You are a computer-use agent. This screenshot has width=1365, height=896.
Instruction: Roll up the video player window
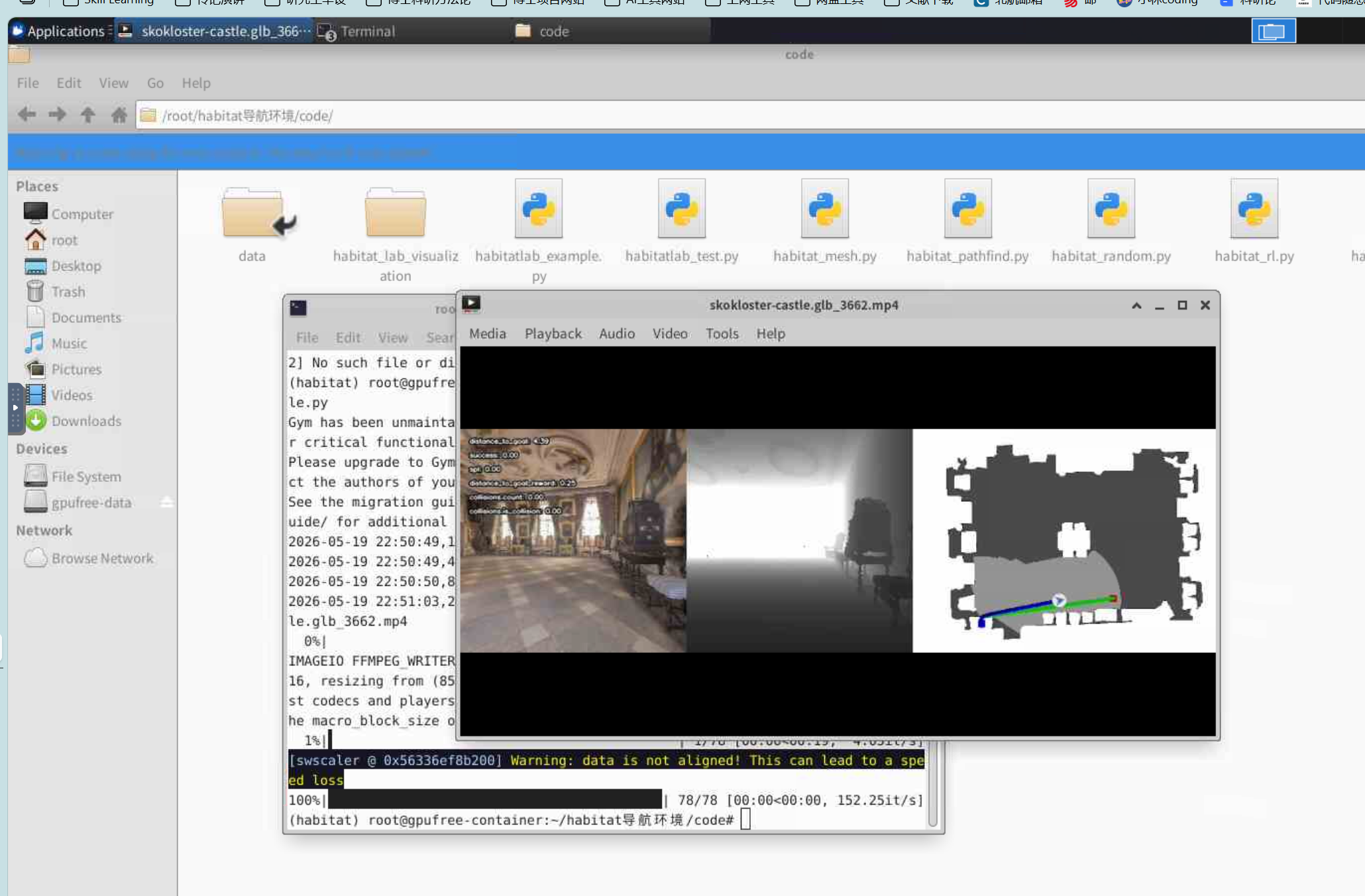pos(1136,305)
